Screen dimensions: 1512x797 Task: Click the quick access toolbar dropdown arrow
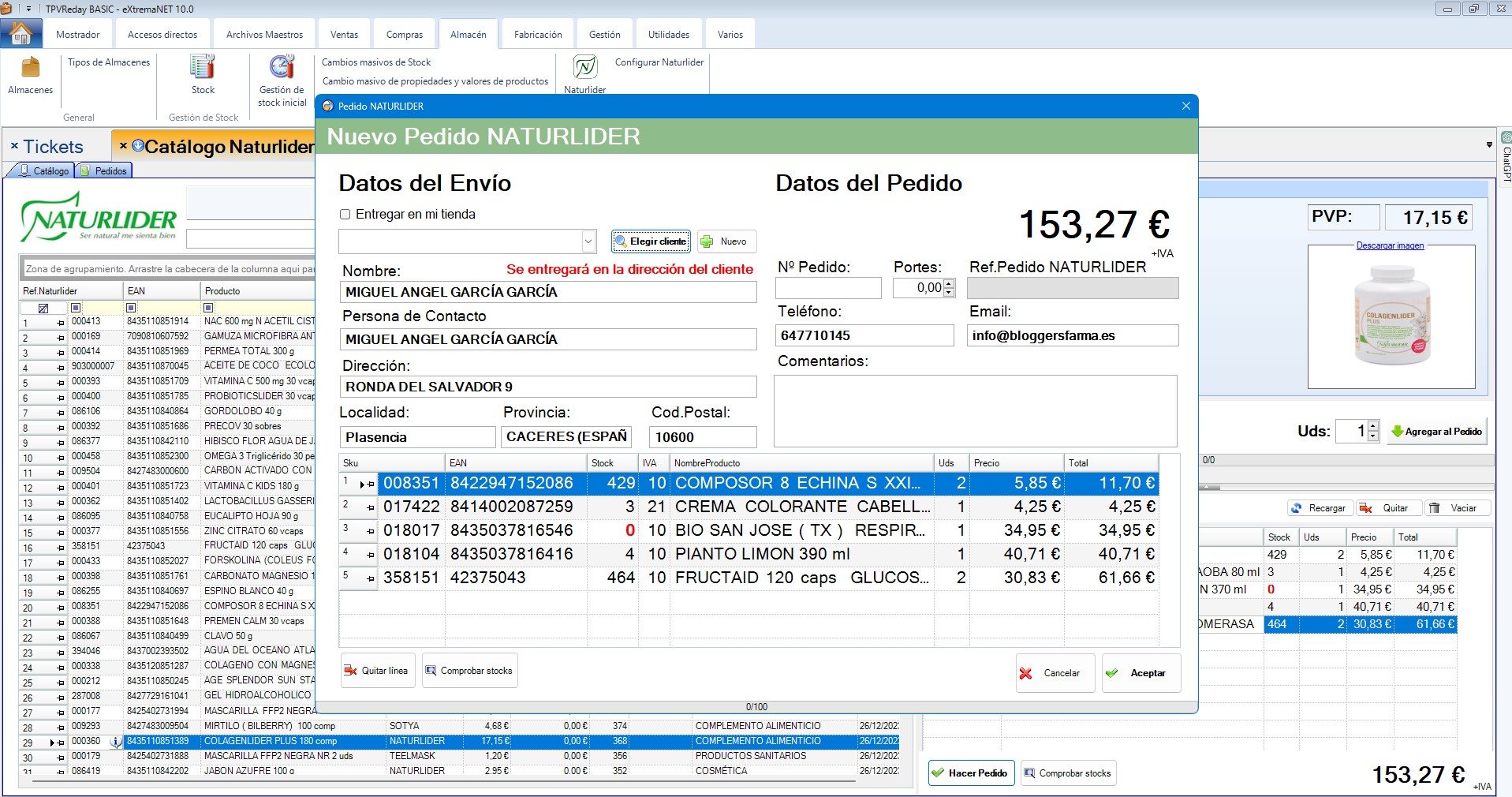click(28, 9)
